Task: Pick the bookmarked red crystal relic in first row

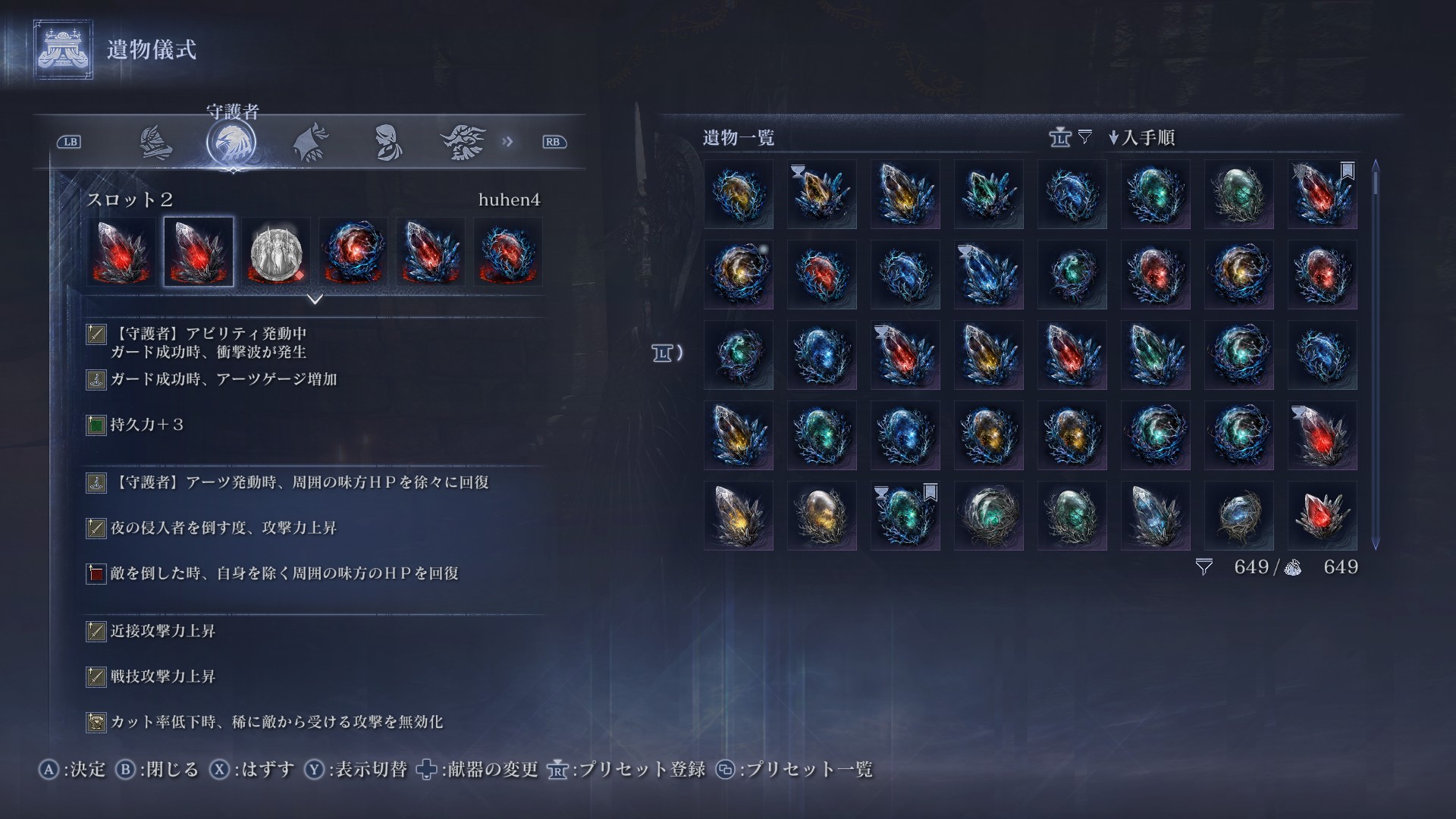Action: click(x=1322, y=193)
